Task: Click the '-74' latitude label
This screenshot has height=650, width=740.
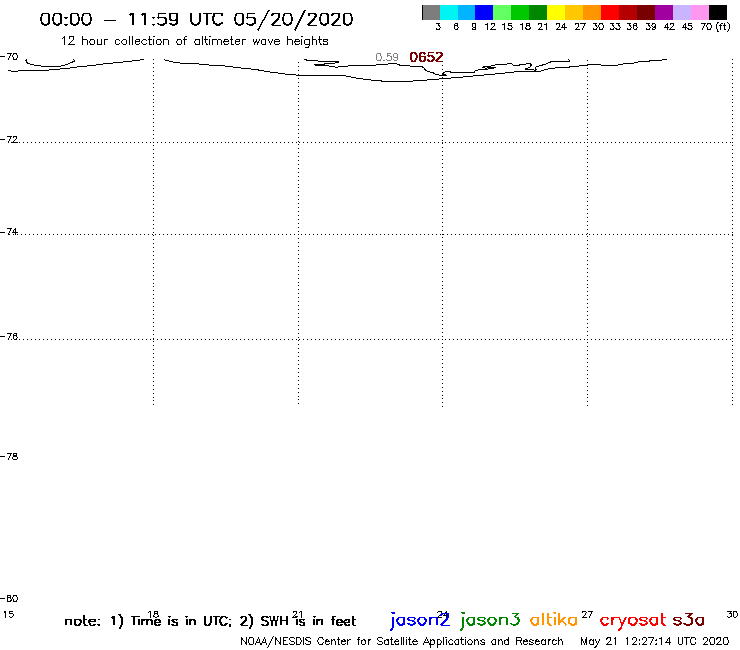Action: pos(9,231)
